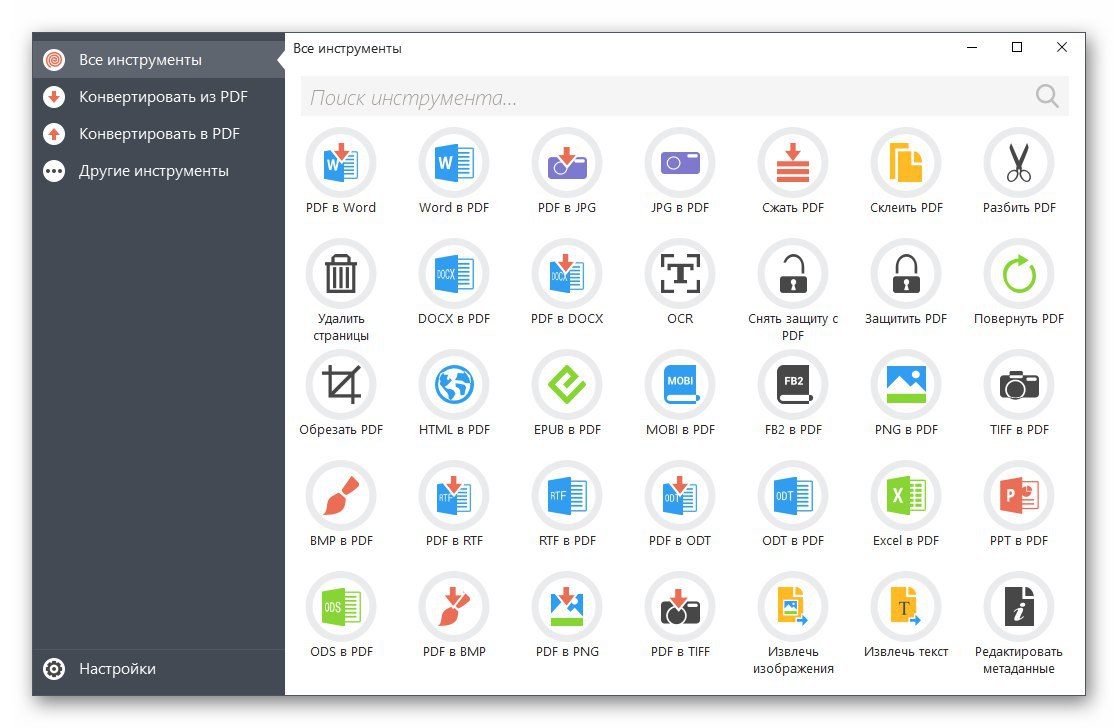Maximize the application window
The height and width of the screenshot is (728, 1118).
[x=1017, y=47]
